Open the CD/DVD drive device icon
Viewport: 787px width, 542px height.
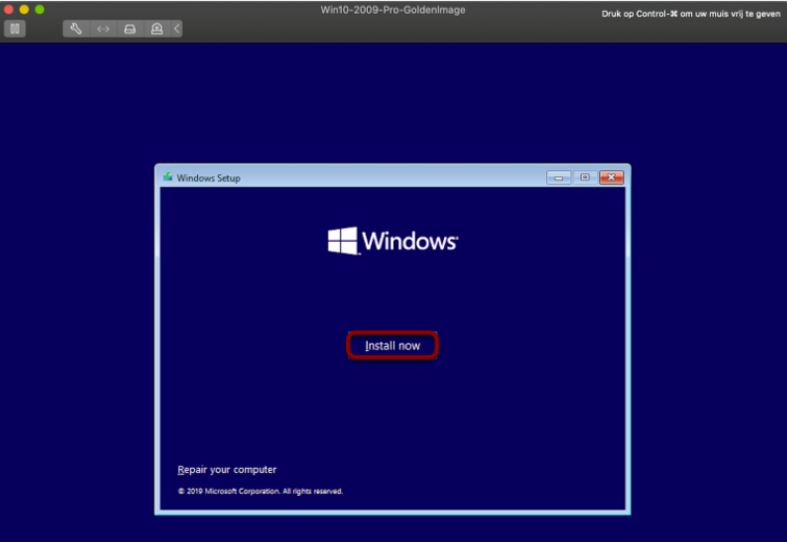[x=157, y=29]
